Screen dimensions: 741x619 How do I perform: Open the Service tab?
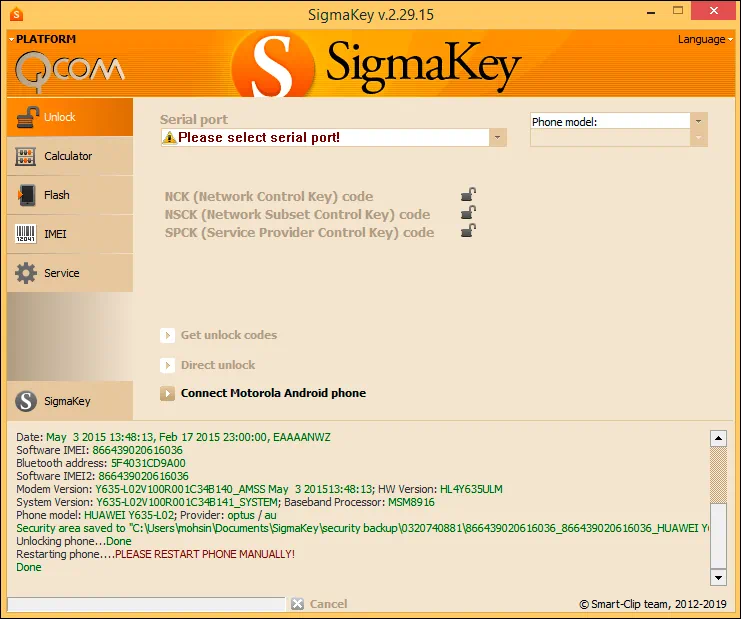coord(70,273)
